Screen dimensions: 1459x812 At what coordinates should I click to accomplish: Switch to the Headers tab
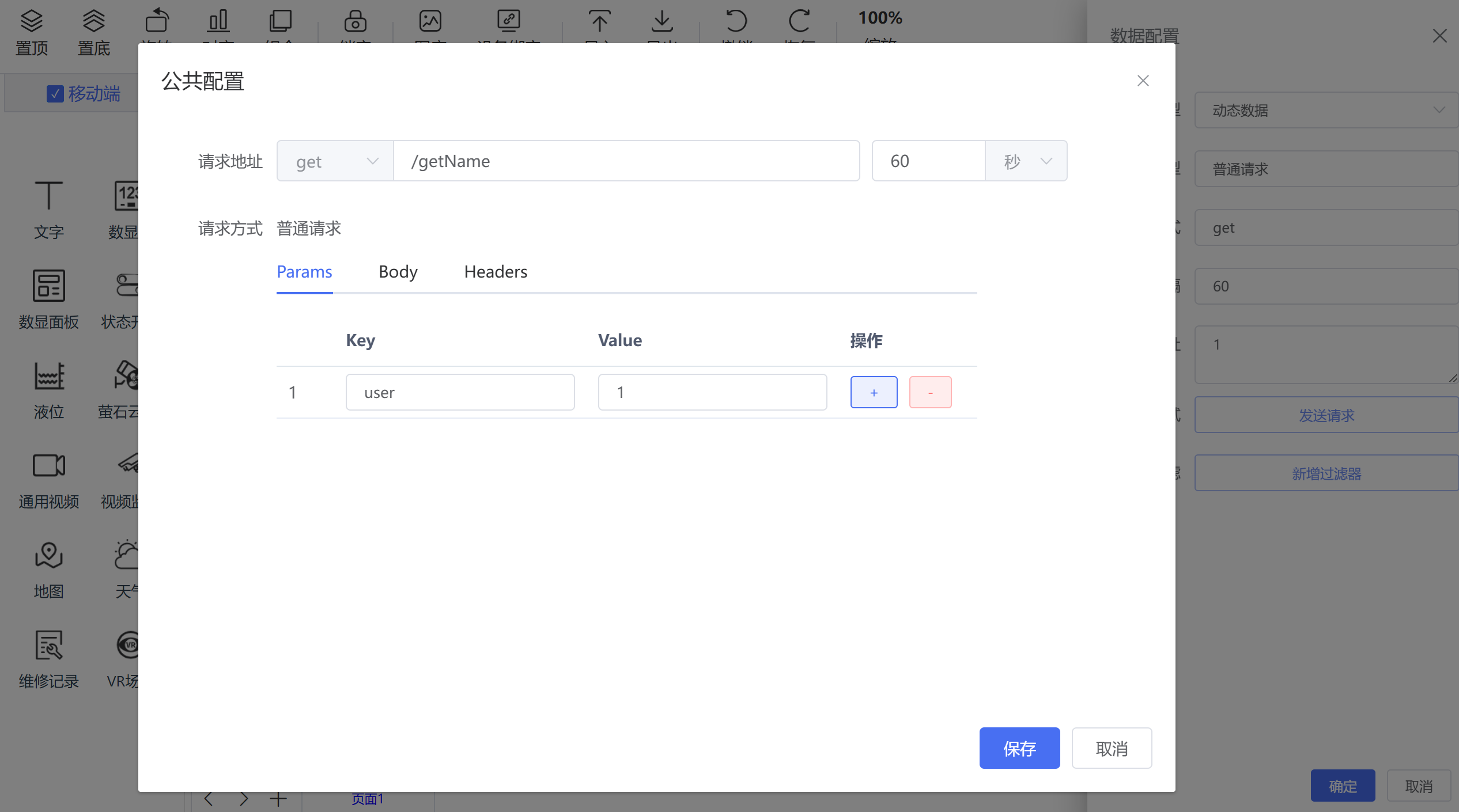(x=496, y=272)
